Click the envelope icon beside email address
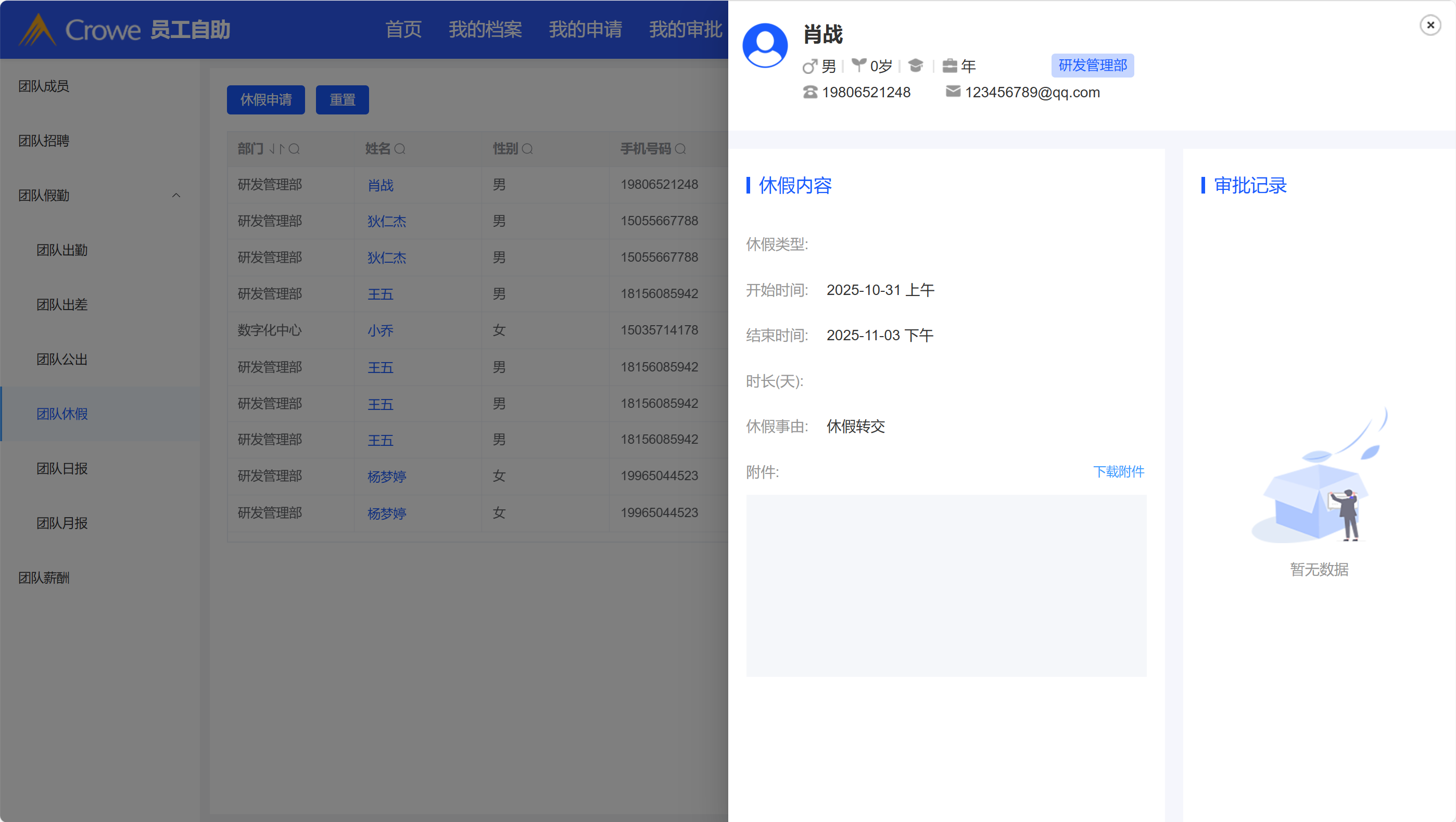Viewport: 1456px width, 822px height. point(953,92)
